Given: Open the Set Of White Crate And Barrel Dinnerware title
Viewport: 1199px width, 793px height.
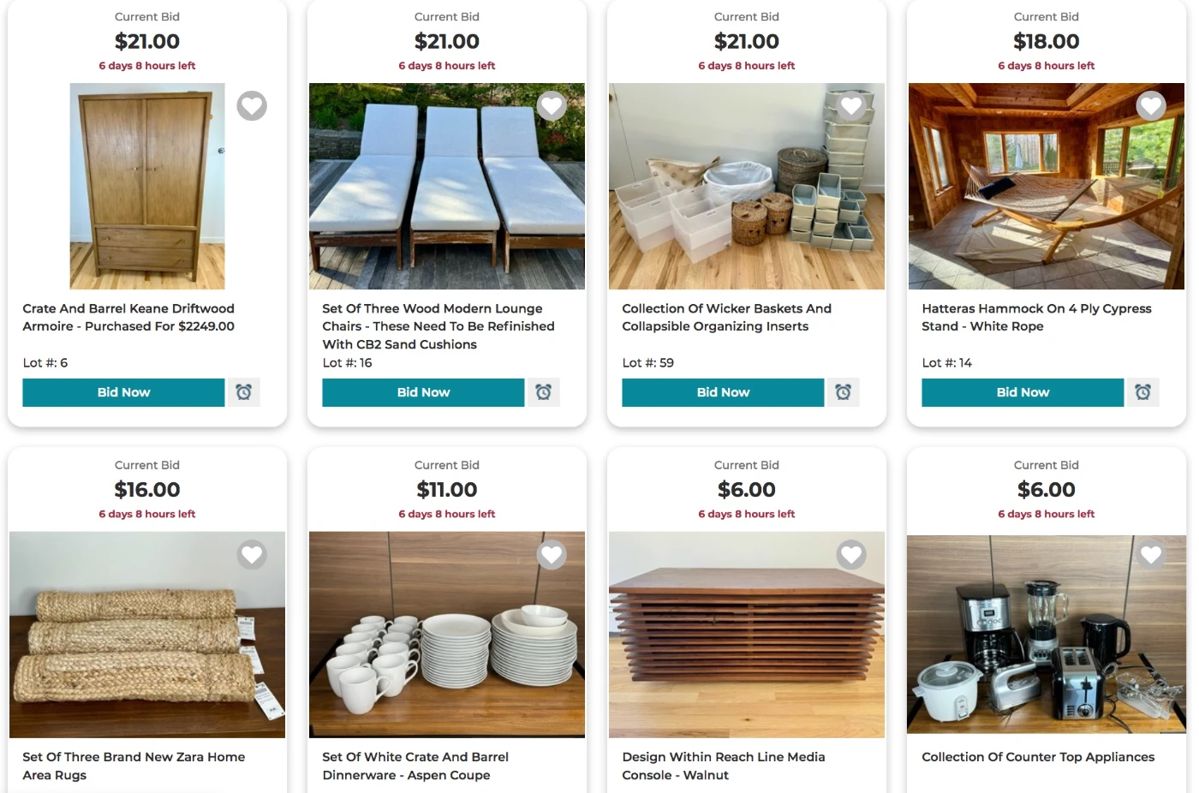Looking at the screenshot, I should pyautogui.click(x=415, y=766).
